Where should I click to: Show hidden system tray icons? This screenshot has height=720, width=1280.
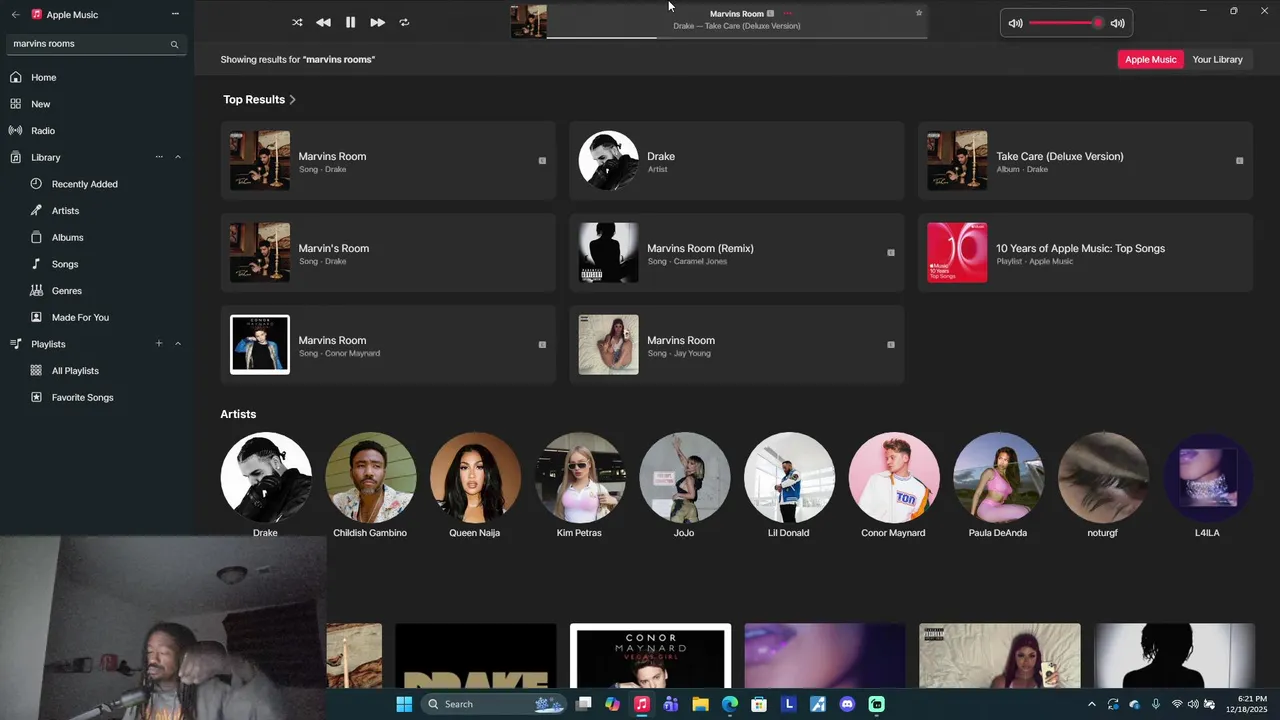point(1091,704)
